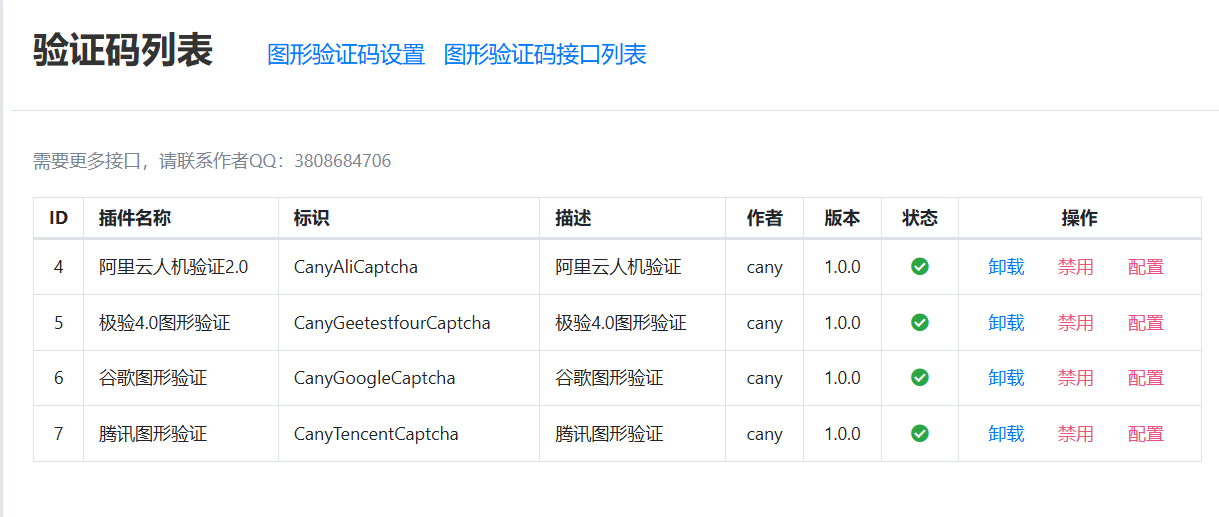Click the 状态 column header
1219x517 pixels.
920,218
